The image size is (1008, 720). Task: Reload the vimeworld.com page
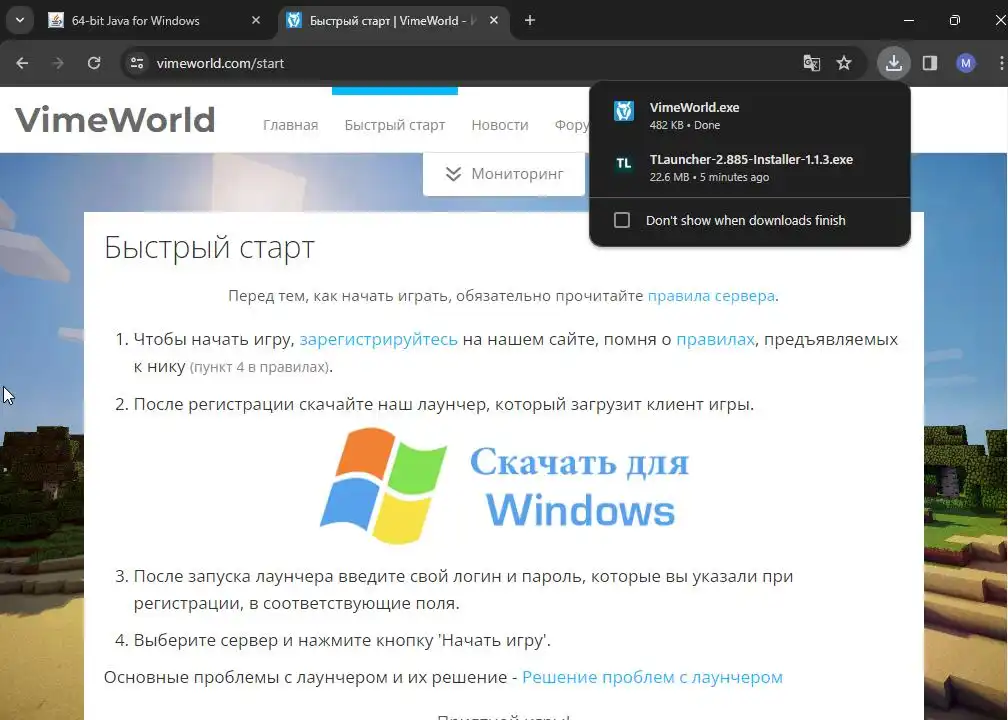[94, 63]
